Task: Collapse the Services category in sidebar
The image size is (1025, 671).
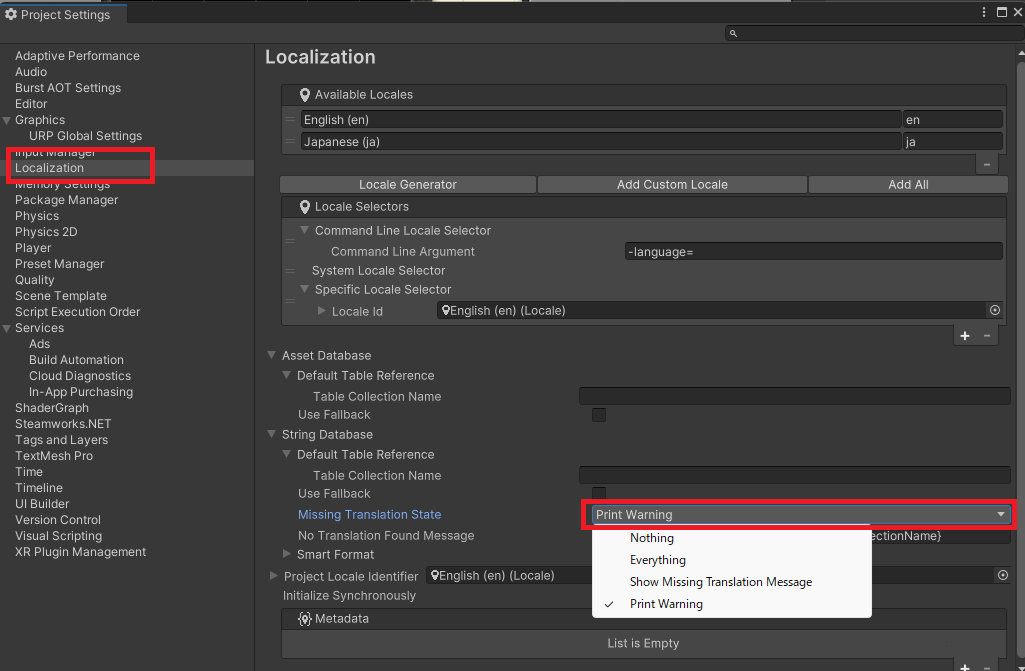Action: (x=7, y=328)
